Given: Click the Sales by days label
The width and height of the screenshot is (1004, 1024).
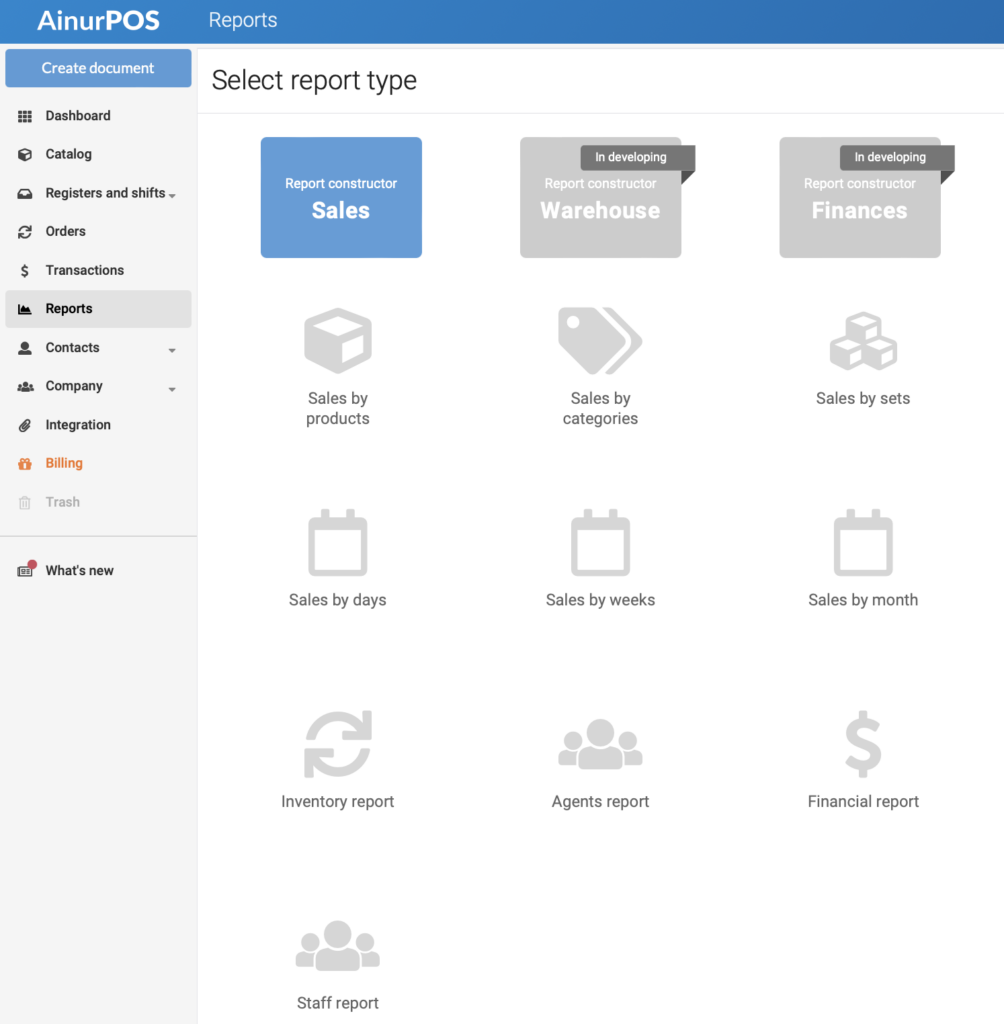Looking at the screenshot, I should pos(338,600).
